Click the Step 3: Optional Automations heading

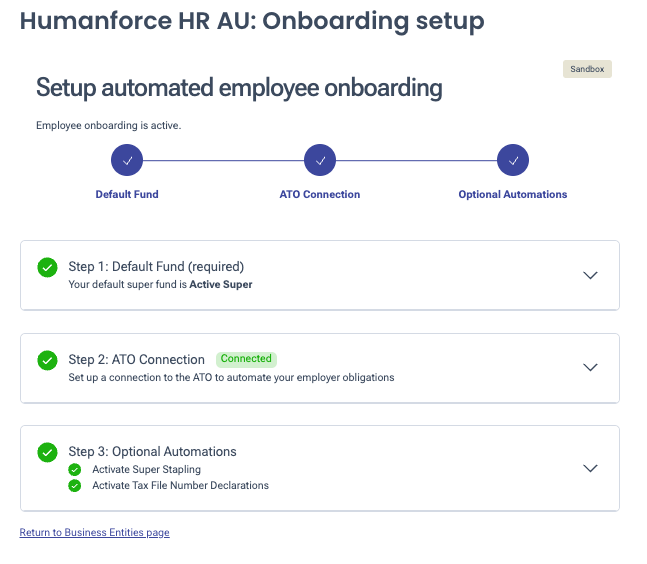[x=152, y=452]
